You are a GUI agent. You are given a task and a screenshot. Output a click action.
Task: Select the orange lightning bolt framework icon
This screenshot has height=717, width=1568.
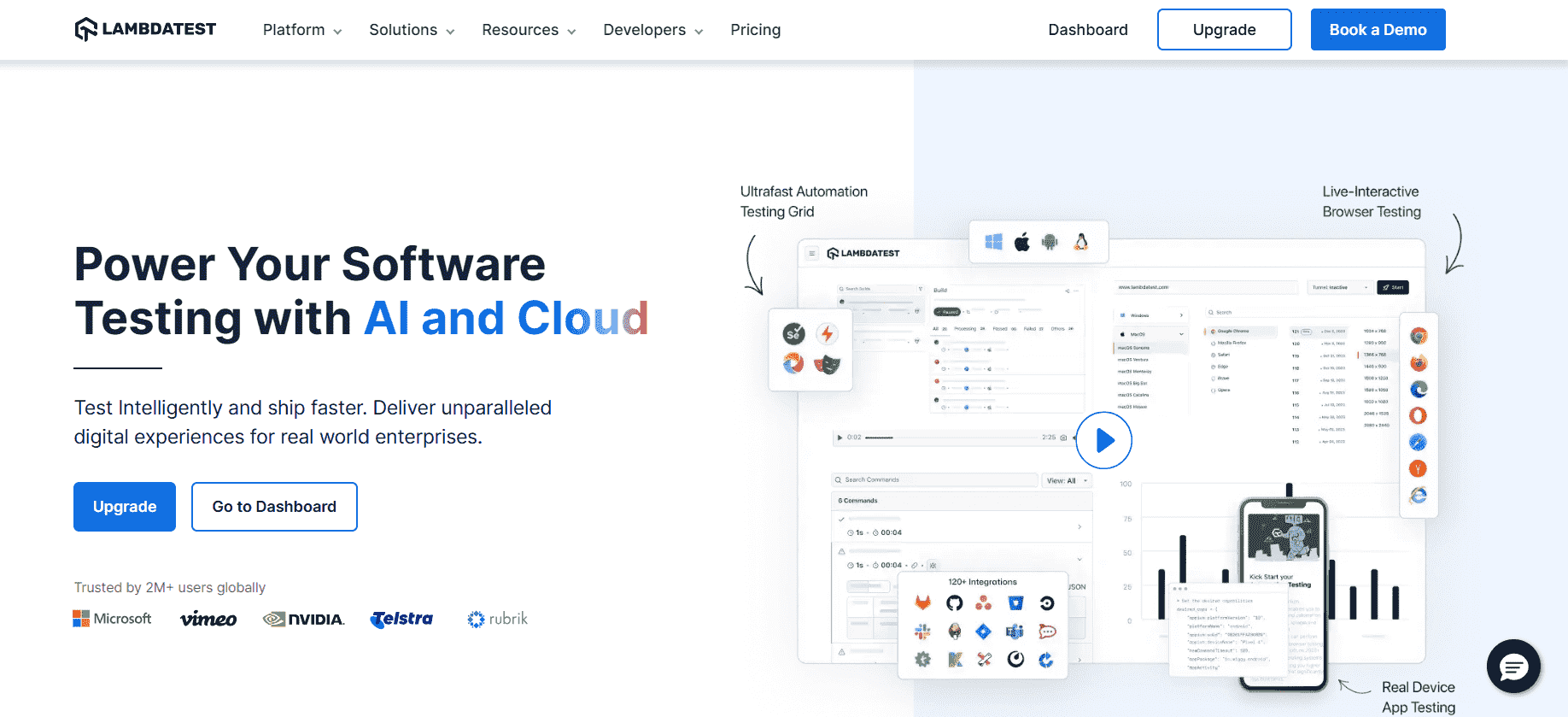827,333
